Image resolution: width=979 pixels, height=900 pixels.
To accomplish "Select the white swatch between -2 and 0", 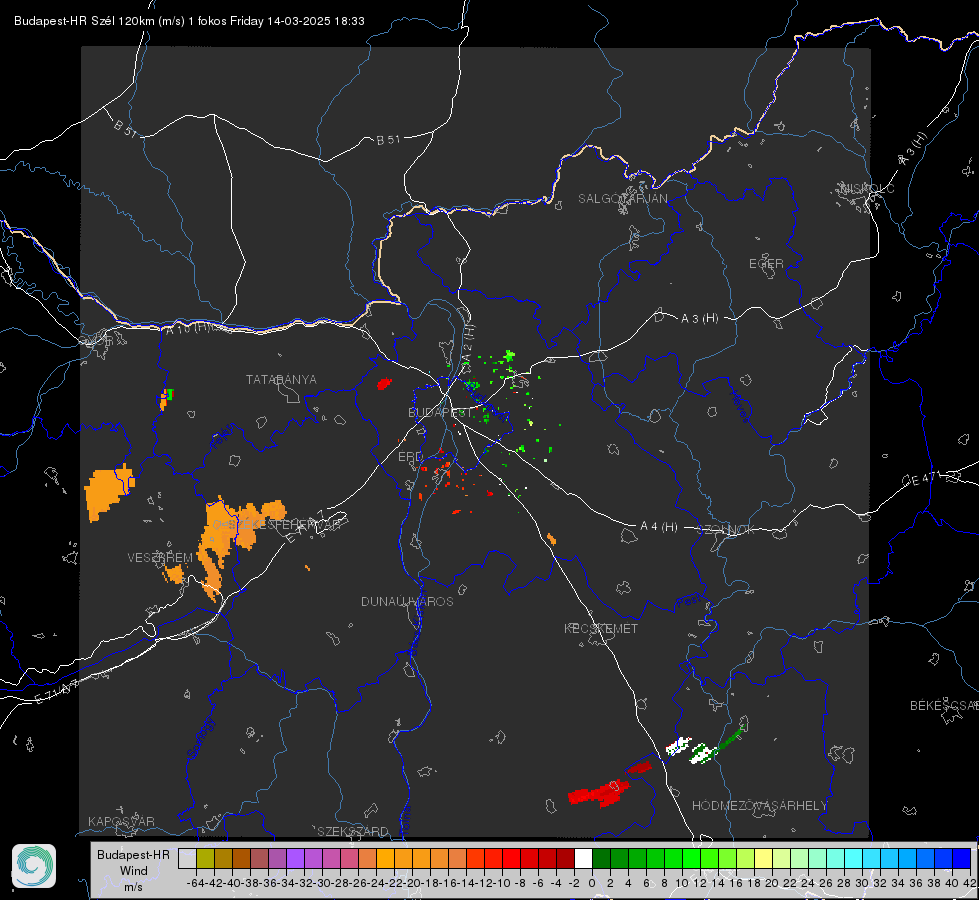I will pyautogui.click(x=583, y=858).
